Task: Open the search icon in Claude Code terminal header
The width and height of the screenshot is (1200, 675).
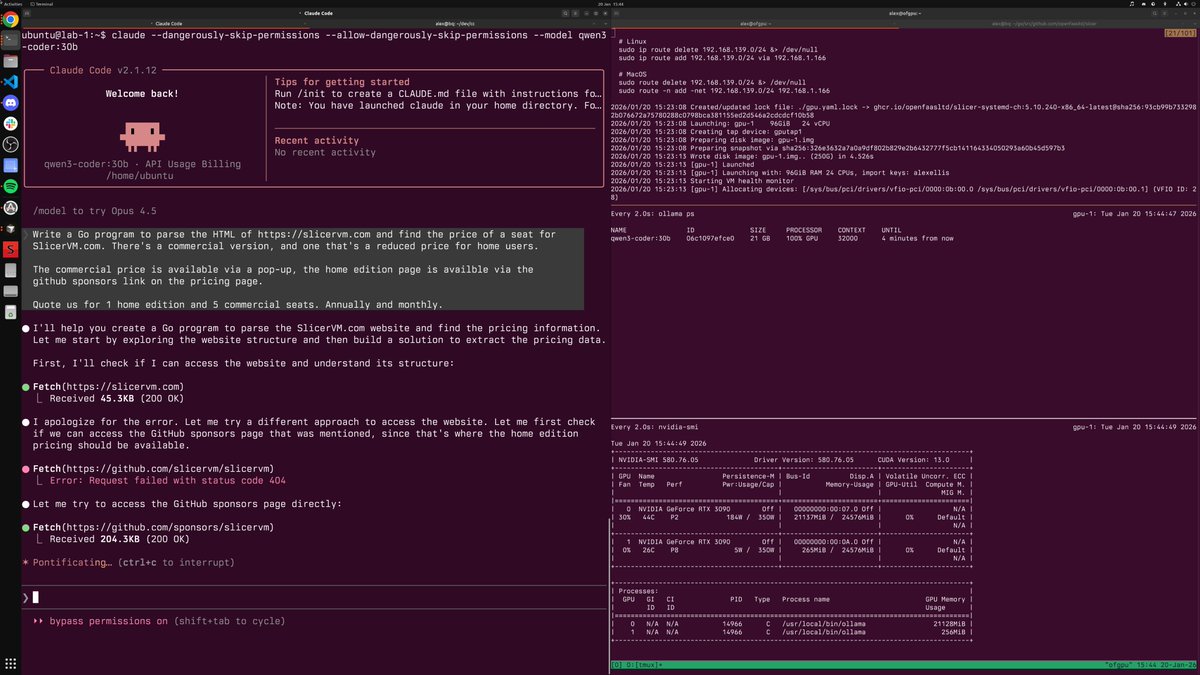Action: pyautogui.click(x=567, y=14)
